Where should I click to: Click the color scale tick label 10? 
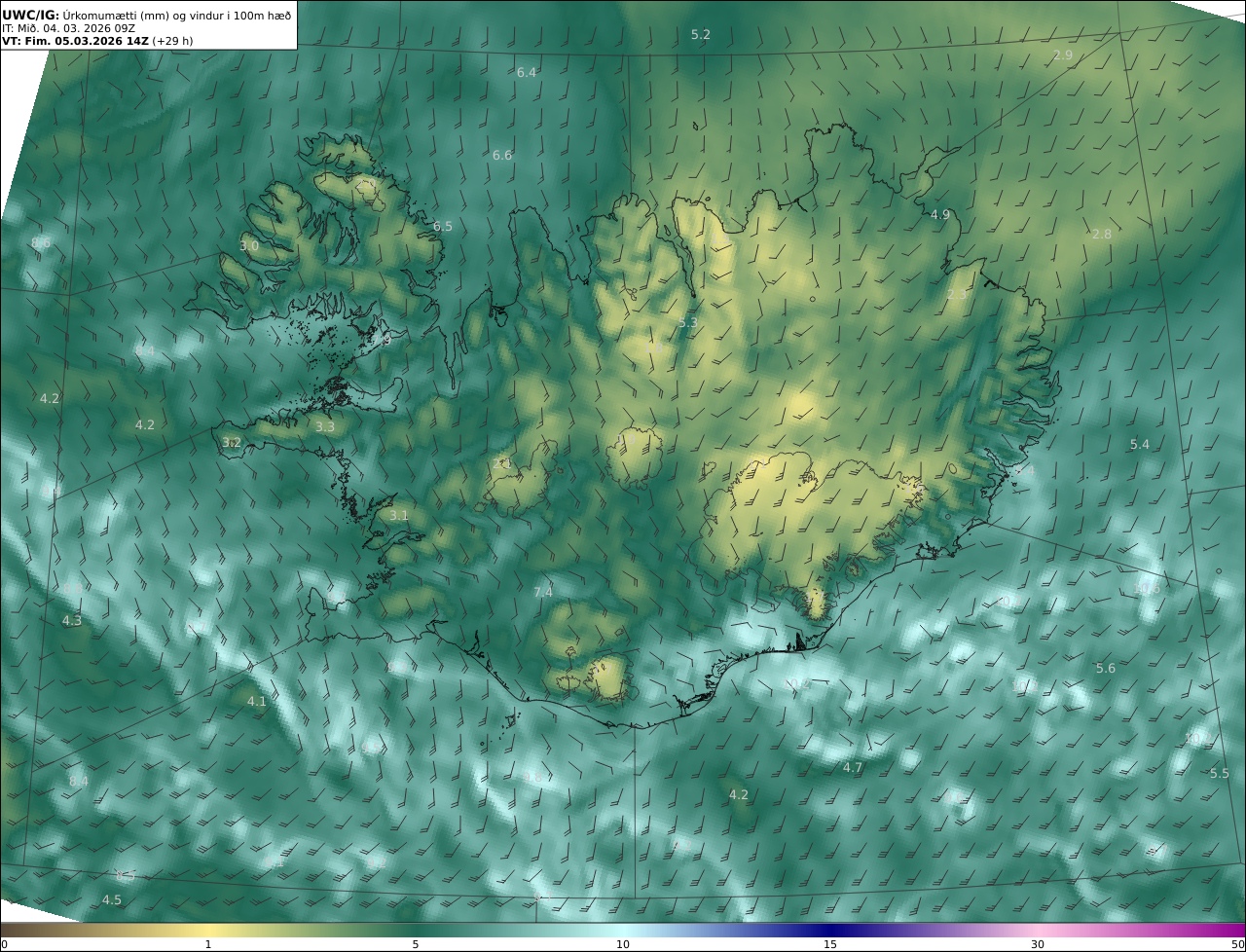pos(623,944)
